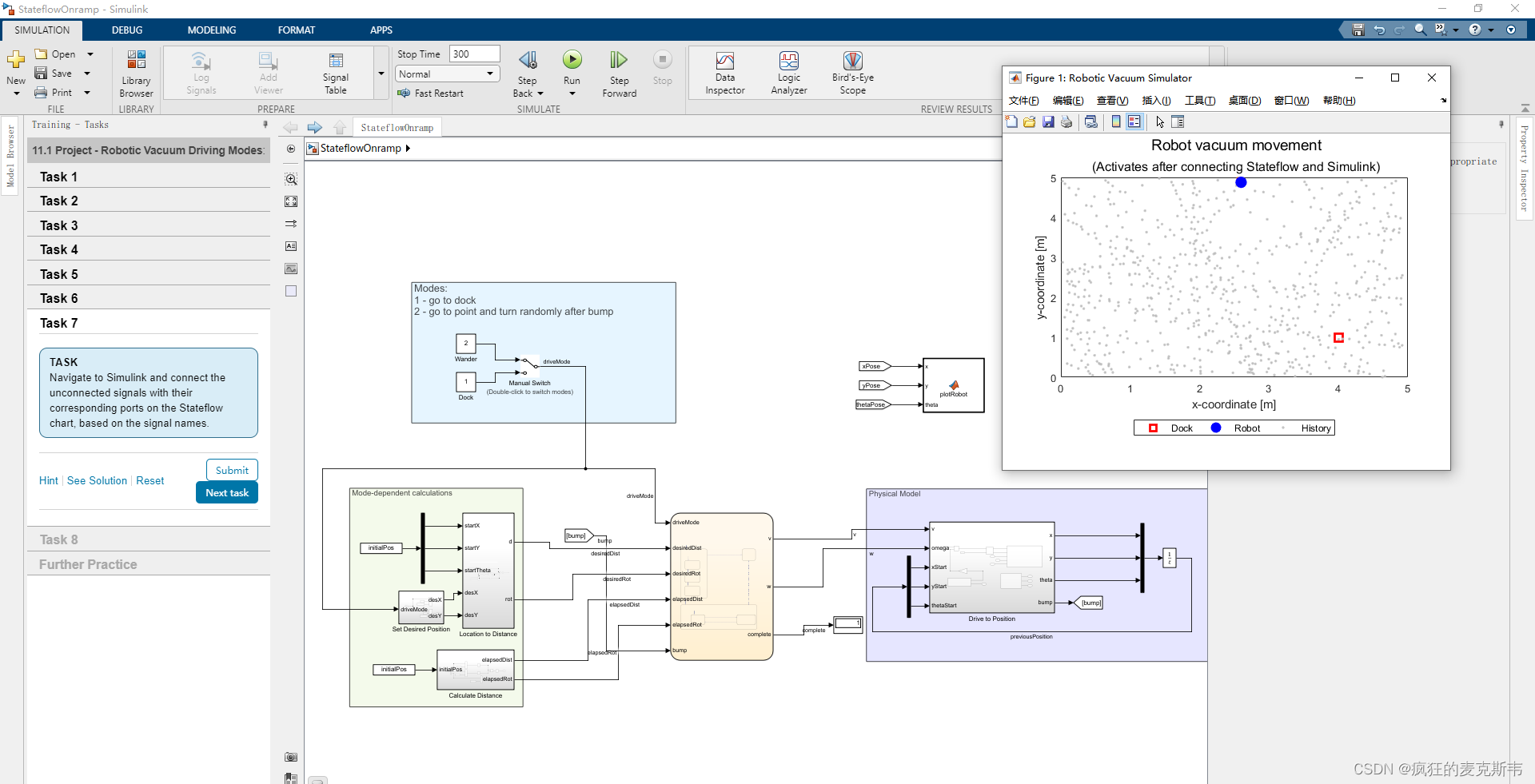The image size is (1535, 784).
Task: Click the link plot icon in Figure window
Action: [1090, 121]
